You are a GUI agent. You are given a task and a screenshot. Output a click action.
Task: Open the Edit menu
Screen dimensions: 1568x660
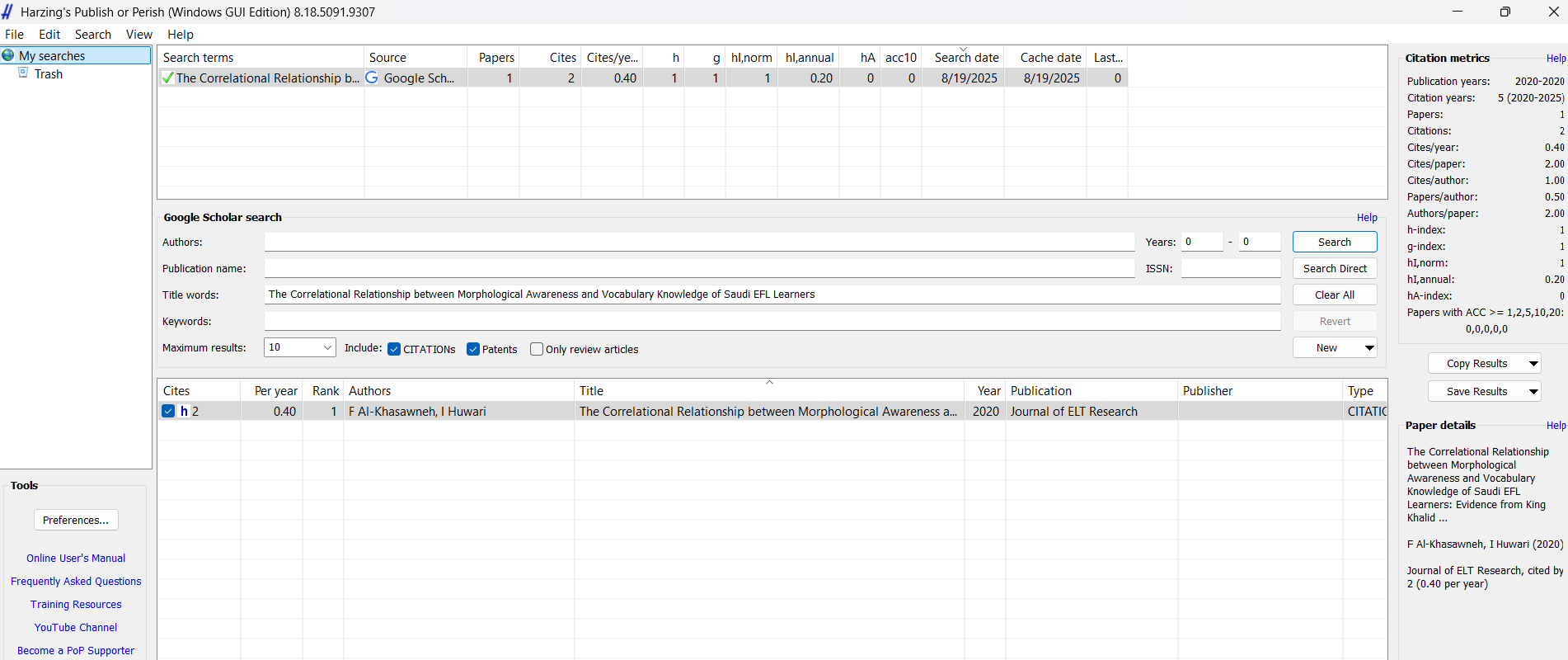[49, 35]
